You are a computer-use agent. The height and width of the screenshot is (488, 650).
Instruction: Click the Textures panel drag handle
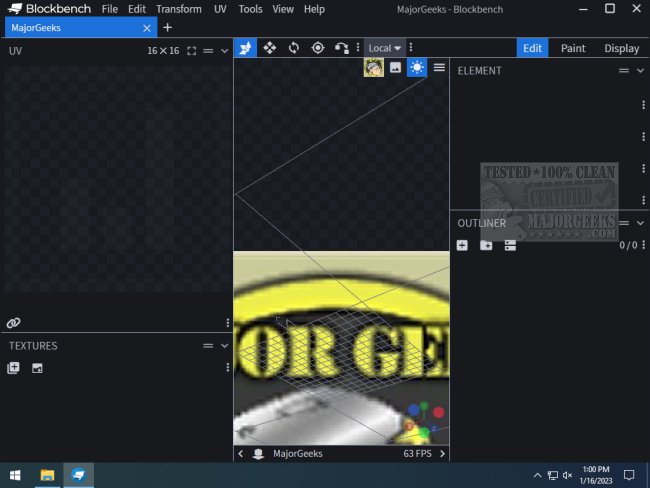208,346
